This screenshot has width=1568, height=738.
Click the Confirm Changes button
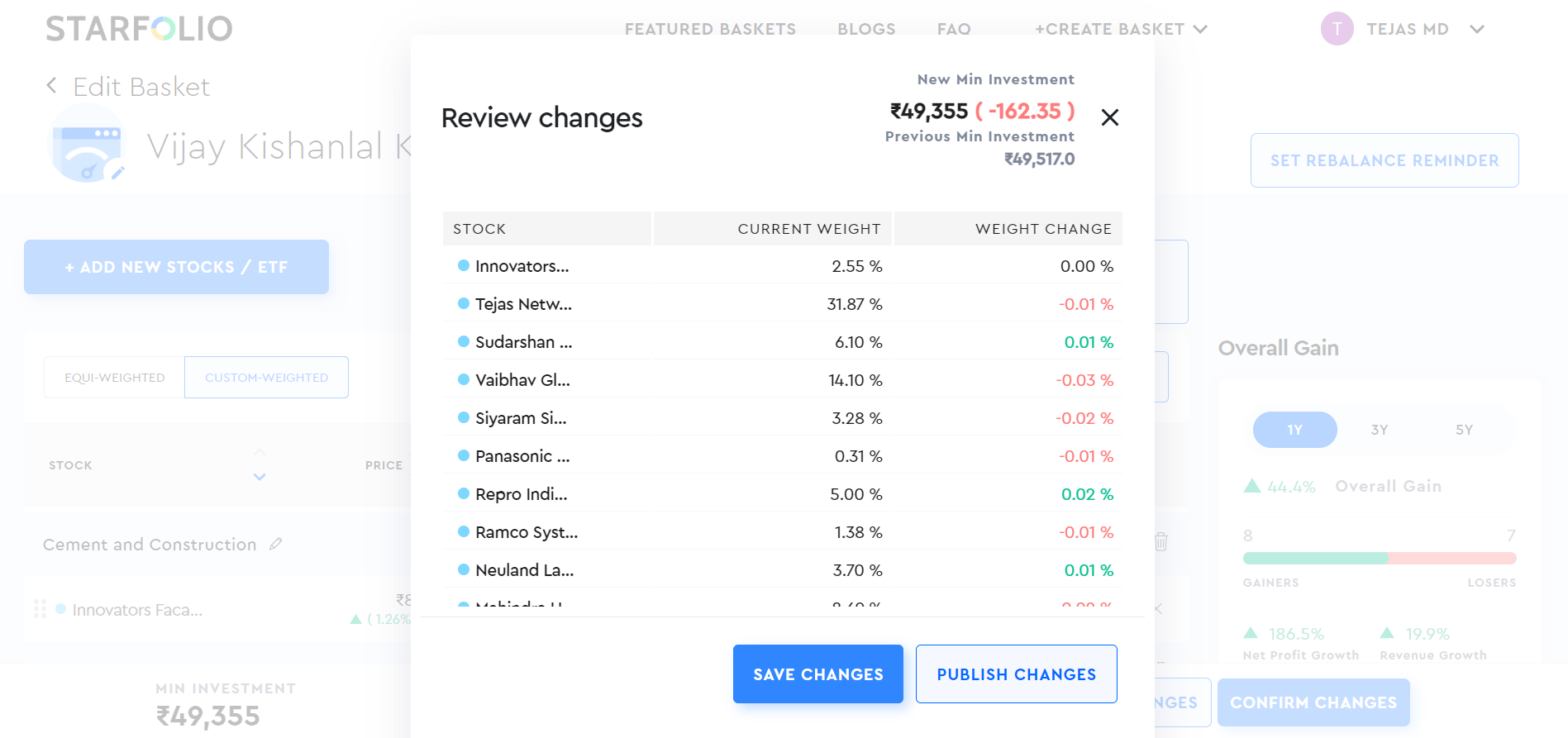pos(1313,702)
